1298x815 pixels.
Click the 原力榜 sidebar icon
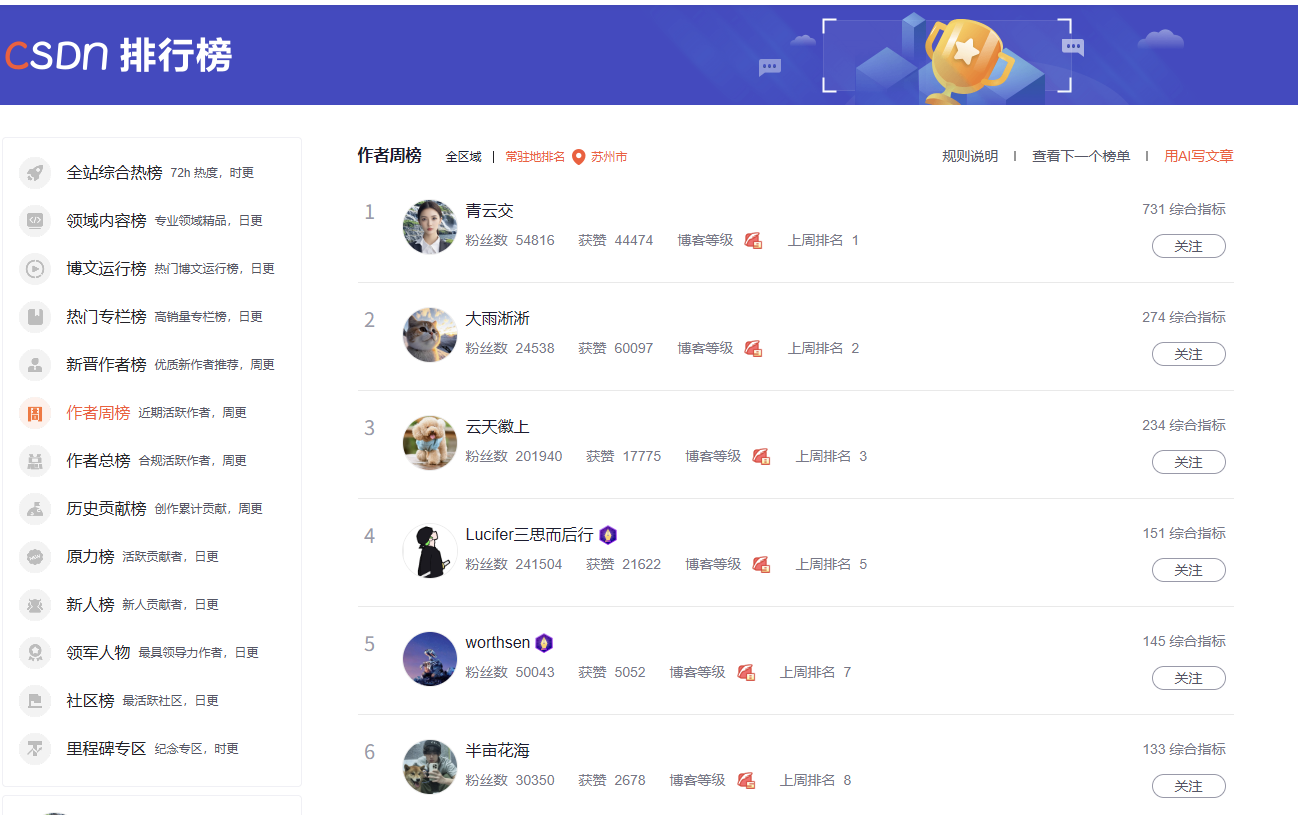tap(35, 557)
